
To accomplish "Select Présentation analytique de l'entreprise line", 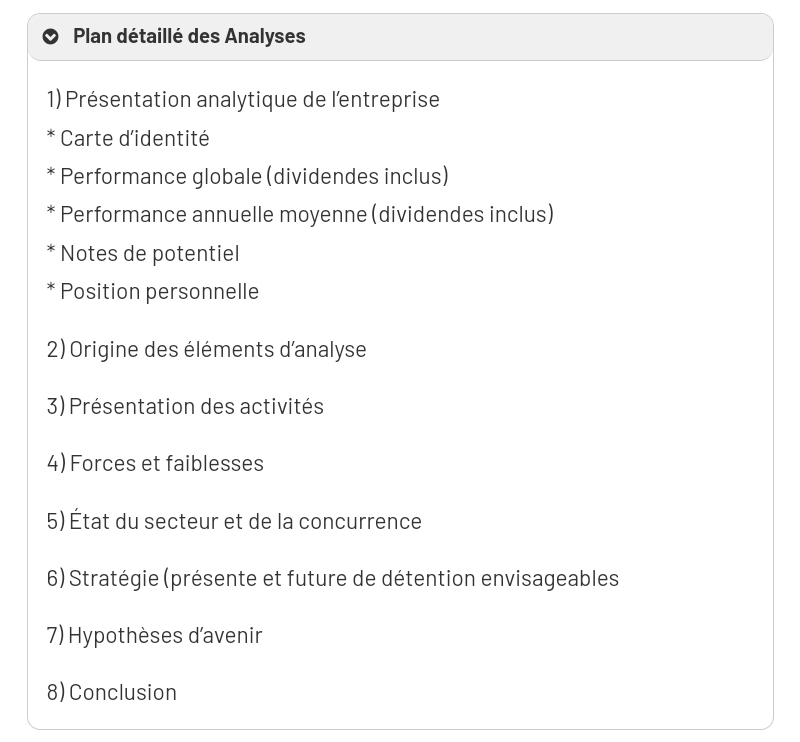I will click(x=243, y=100).
